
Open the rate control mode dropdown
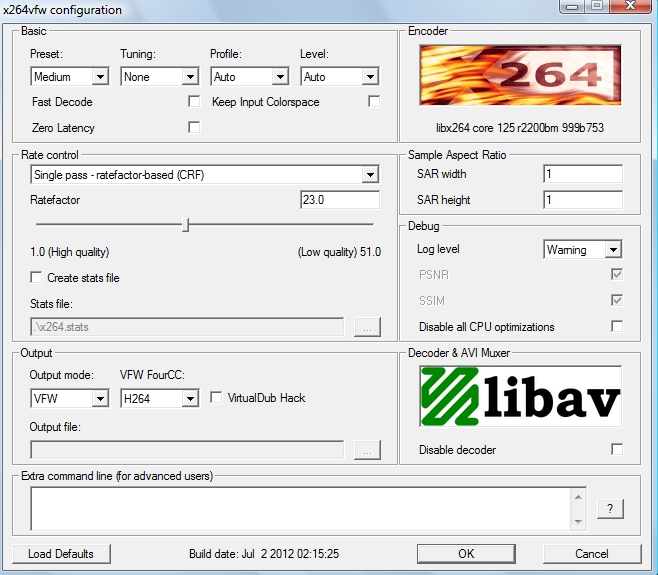[x=205, y=175]
